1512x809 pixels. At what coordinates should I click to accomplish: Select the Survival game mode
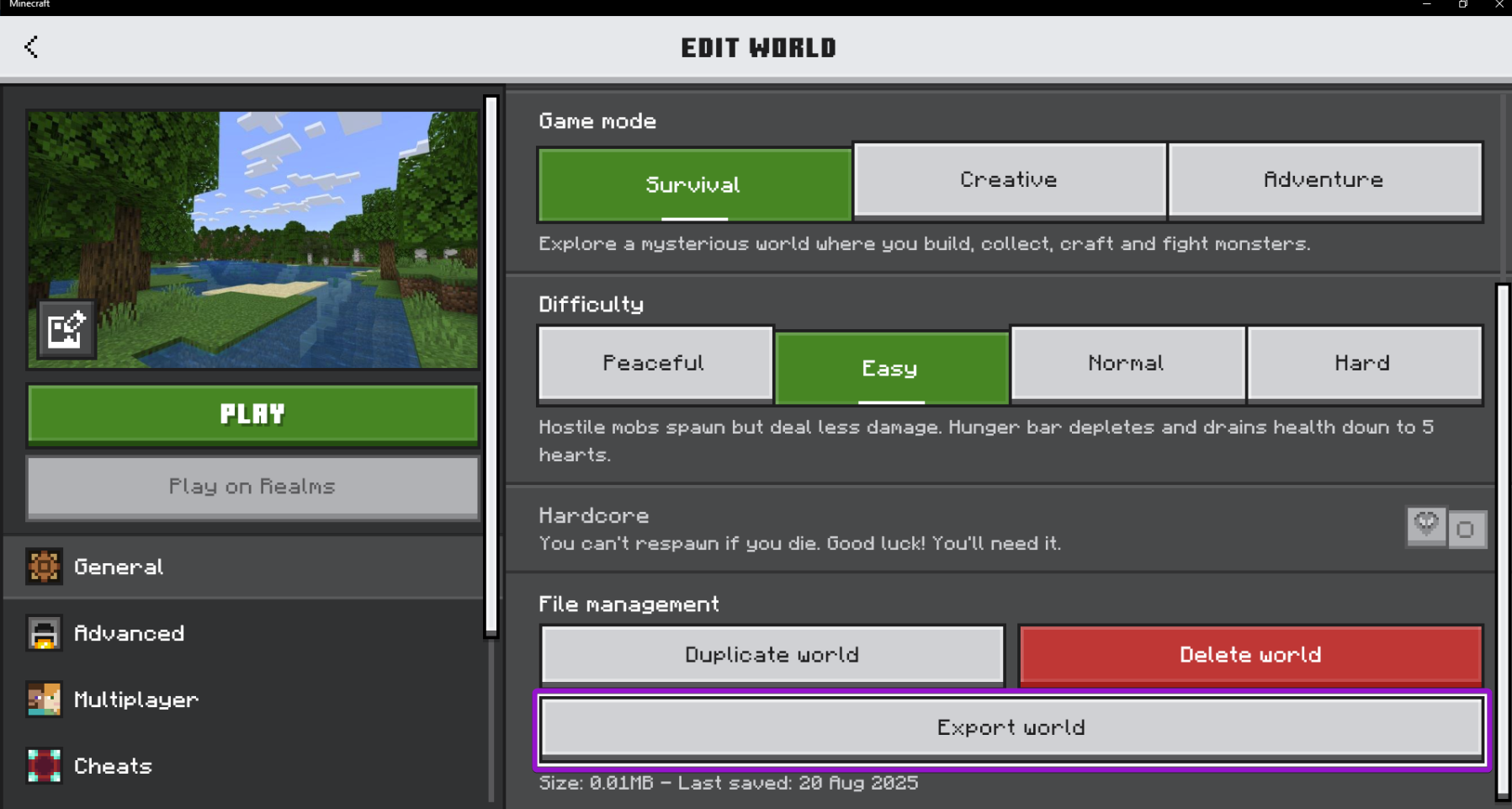(x=692, y=184)
